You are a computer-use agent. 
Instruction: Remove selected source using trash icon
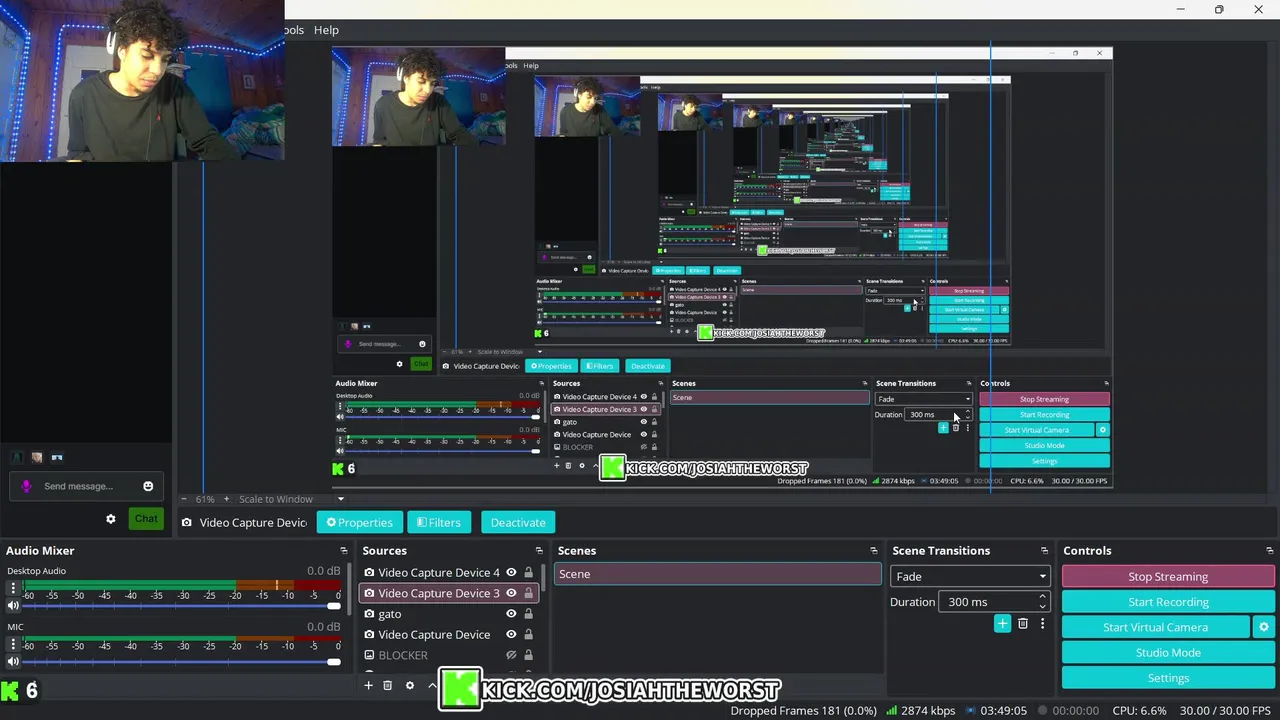tap(388, 685)
